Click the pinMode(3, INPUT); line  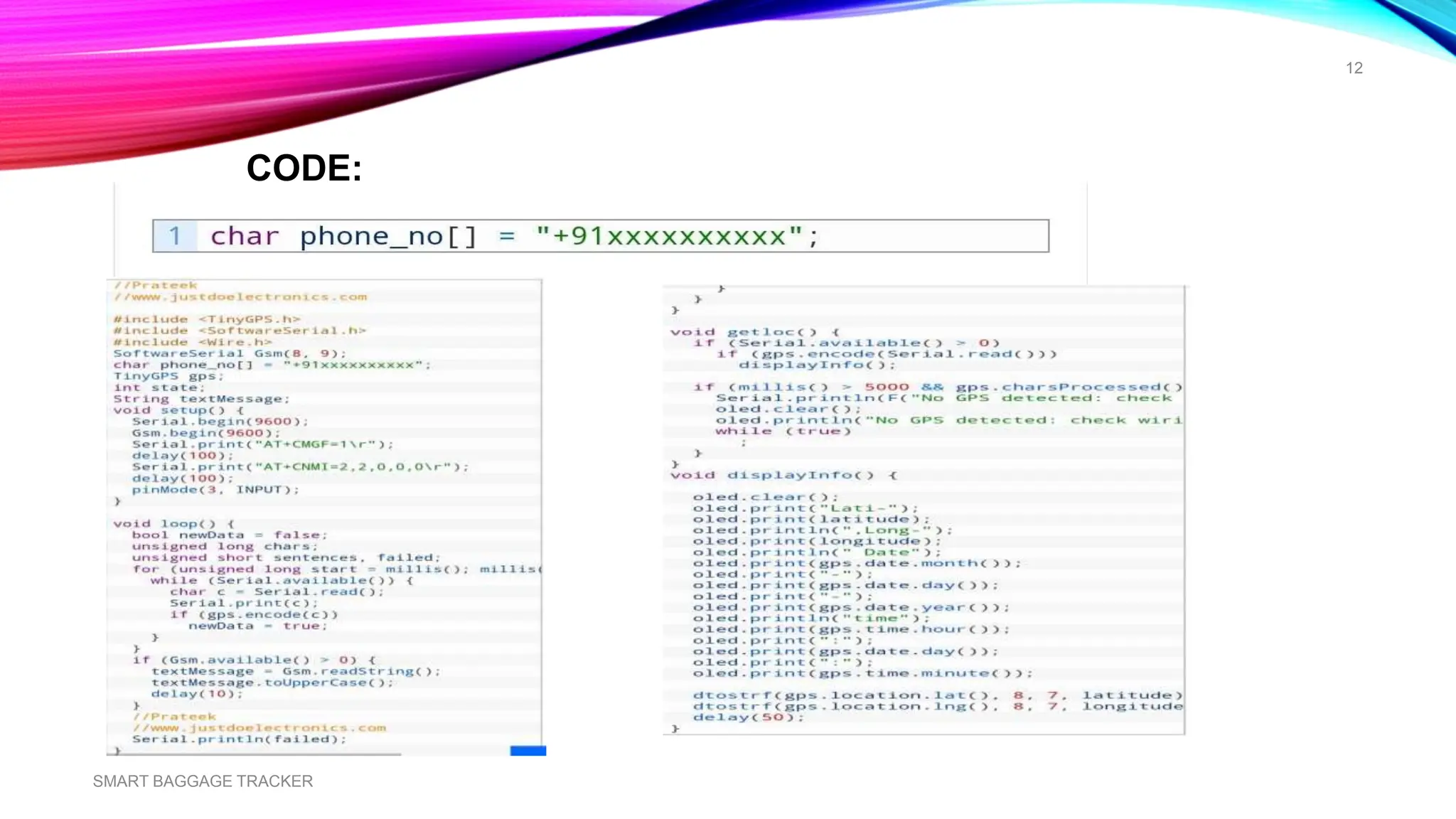tap(215, 490)
